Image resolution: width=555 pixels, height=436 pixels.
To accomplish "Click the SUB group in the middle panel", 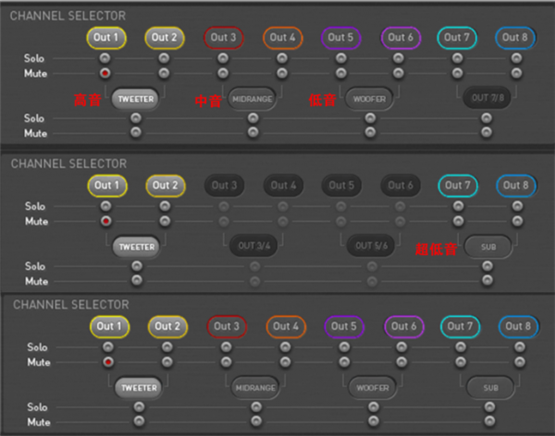I will pos(488,247).
